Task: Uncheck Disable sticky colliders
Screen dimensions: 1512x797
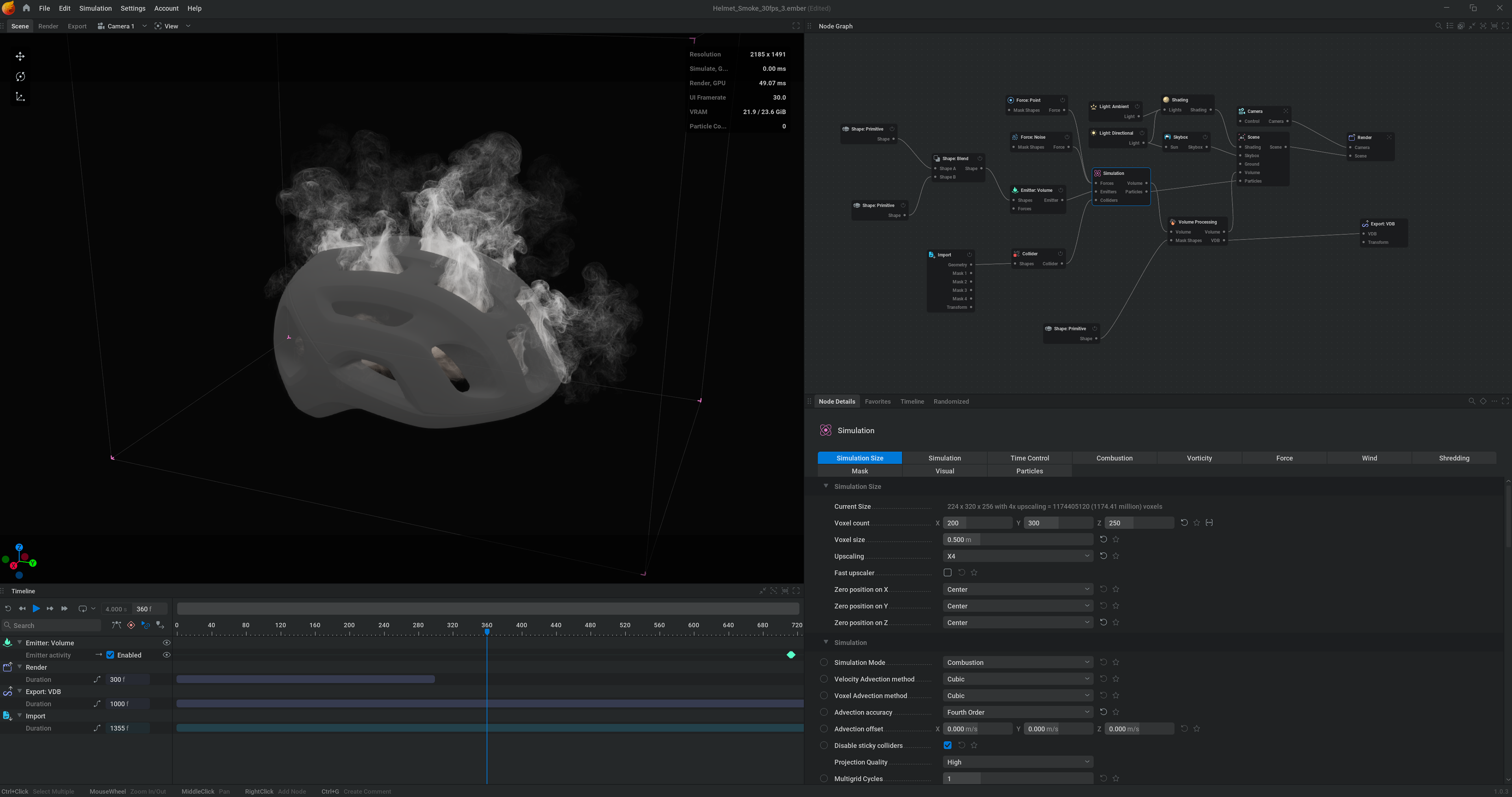Action: (x=947, y=745)
